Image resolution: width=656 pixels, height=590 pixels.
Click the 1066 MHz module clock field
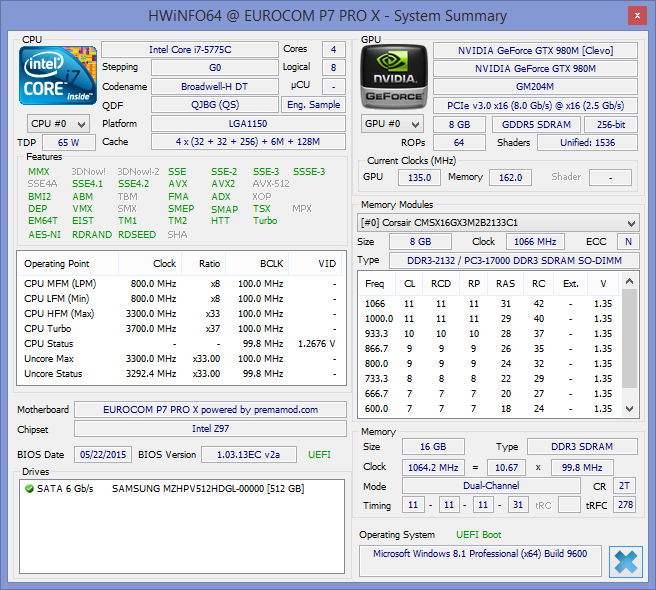tap(535, 241)
